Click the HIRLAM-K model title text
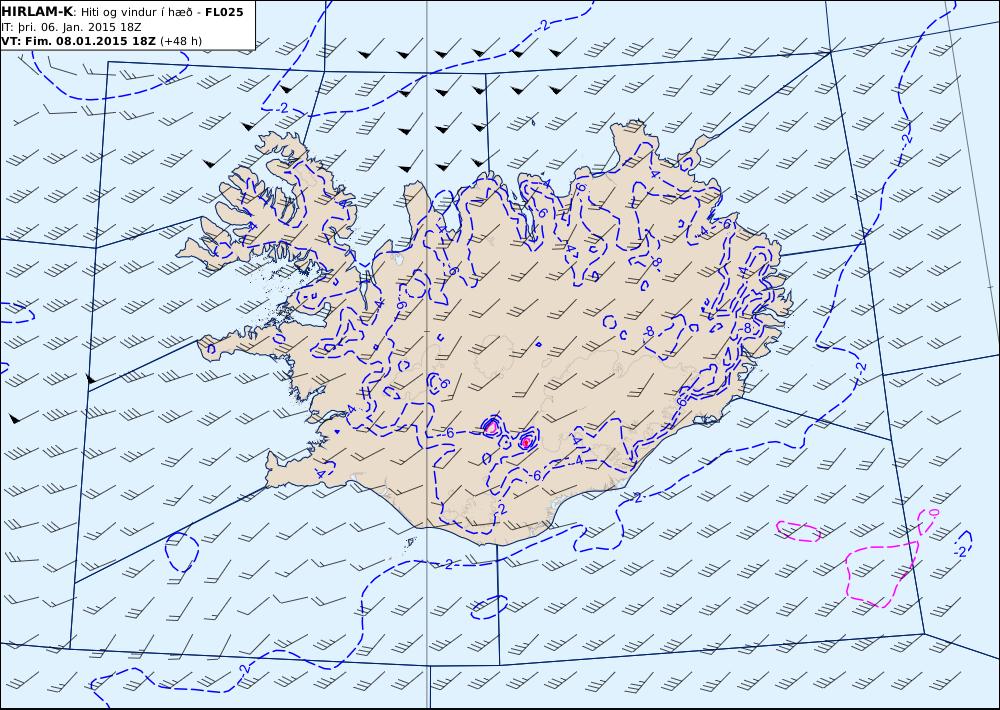 37,12
